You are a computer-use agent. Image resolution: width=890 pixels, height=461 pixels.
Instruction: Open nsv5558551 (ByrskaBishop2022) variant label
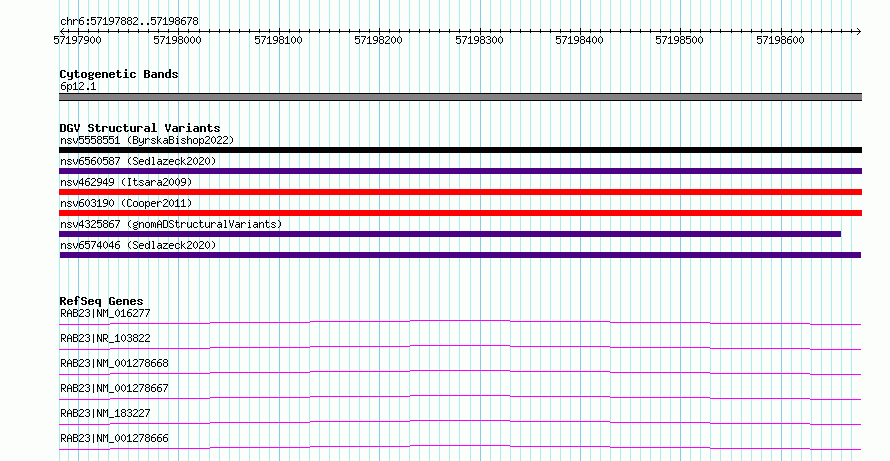point(147,140)
